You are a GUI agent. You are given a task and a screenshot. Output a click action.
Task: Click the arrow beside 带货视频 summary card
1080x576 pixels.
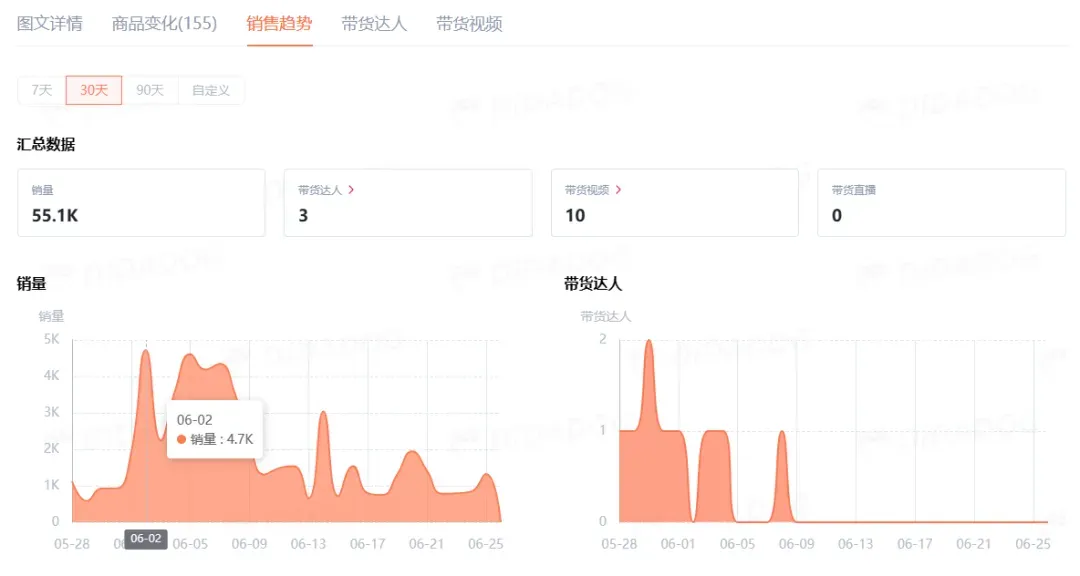tap(618, 190)
